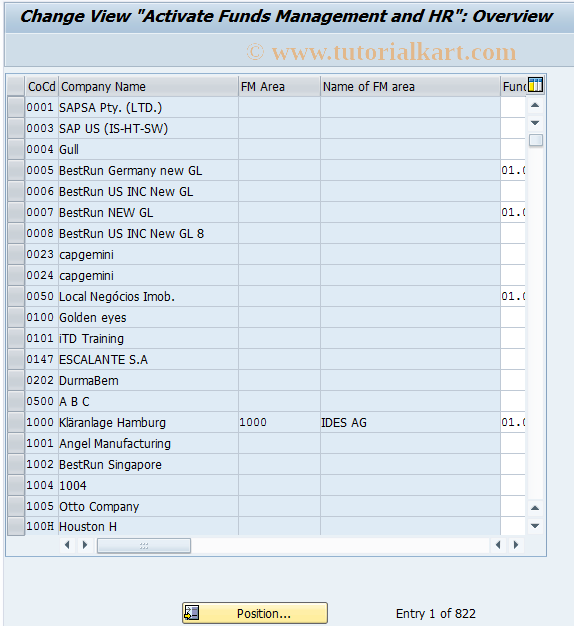Click company name Golden eyes
Screen dimensions: 574x626
[x=148, y=317]
